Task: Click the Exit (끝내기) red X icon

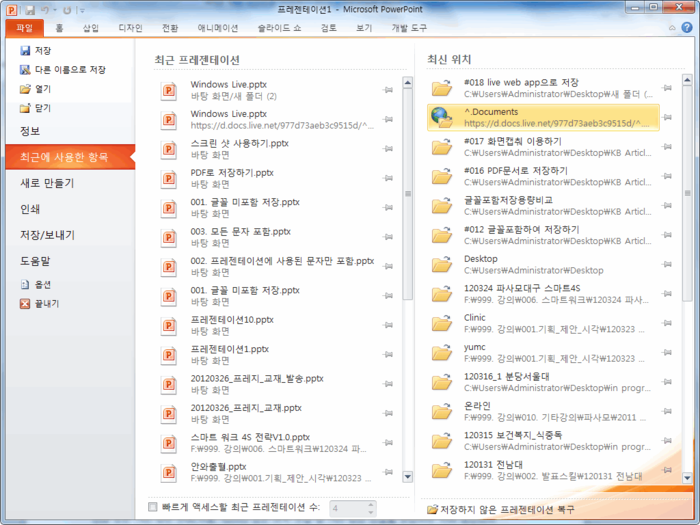Action: click(x=25, y=304)
